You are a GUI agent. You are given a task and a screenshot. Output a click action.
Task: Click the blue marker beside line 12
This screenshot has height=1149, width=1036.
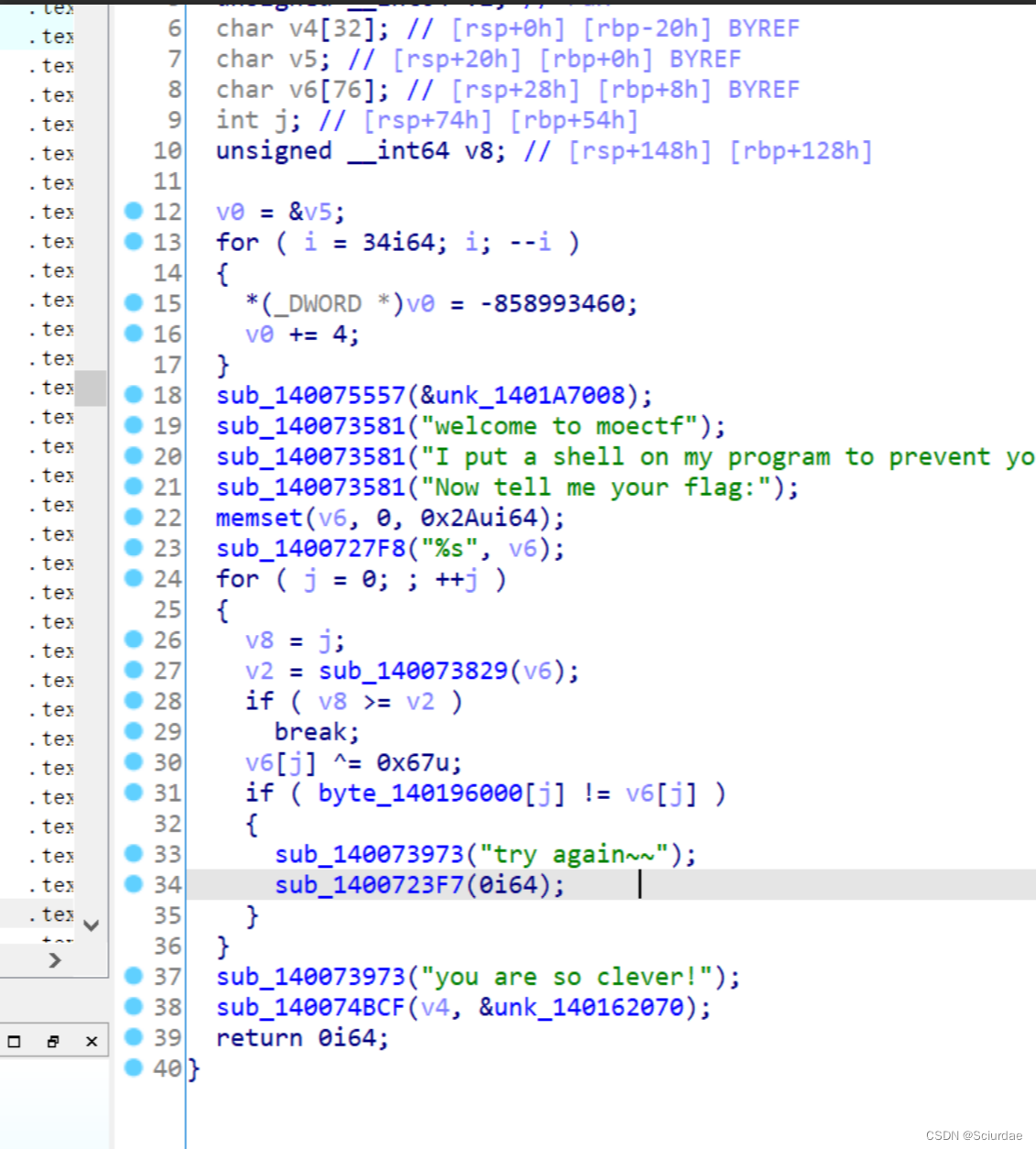[x=135, y=212]
